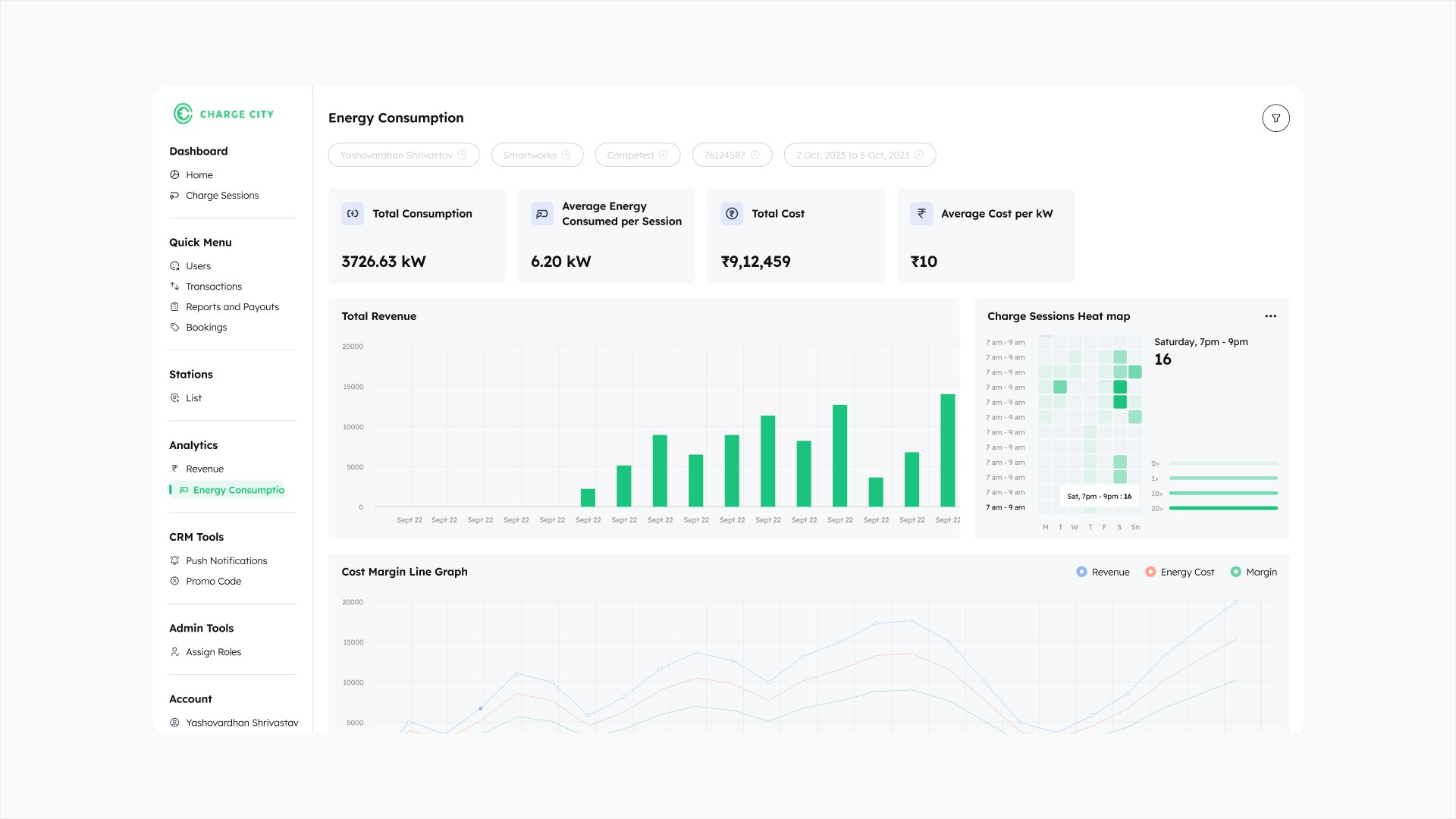The width and height of the screenshot is (1456, 819).
Task: Open the Transactions page
Action: (213, 287)
